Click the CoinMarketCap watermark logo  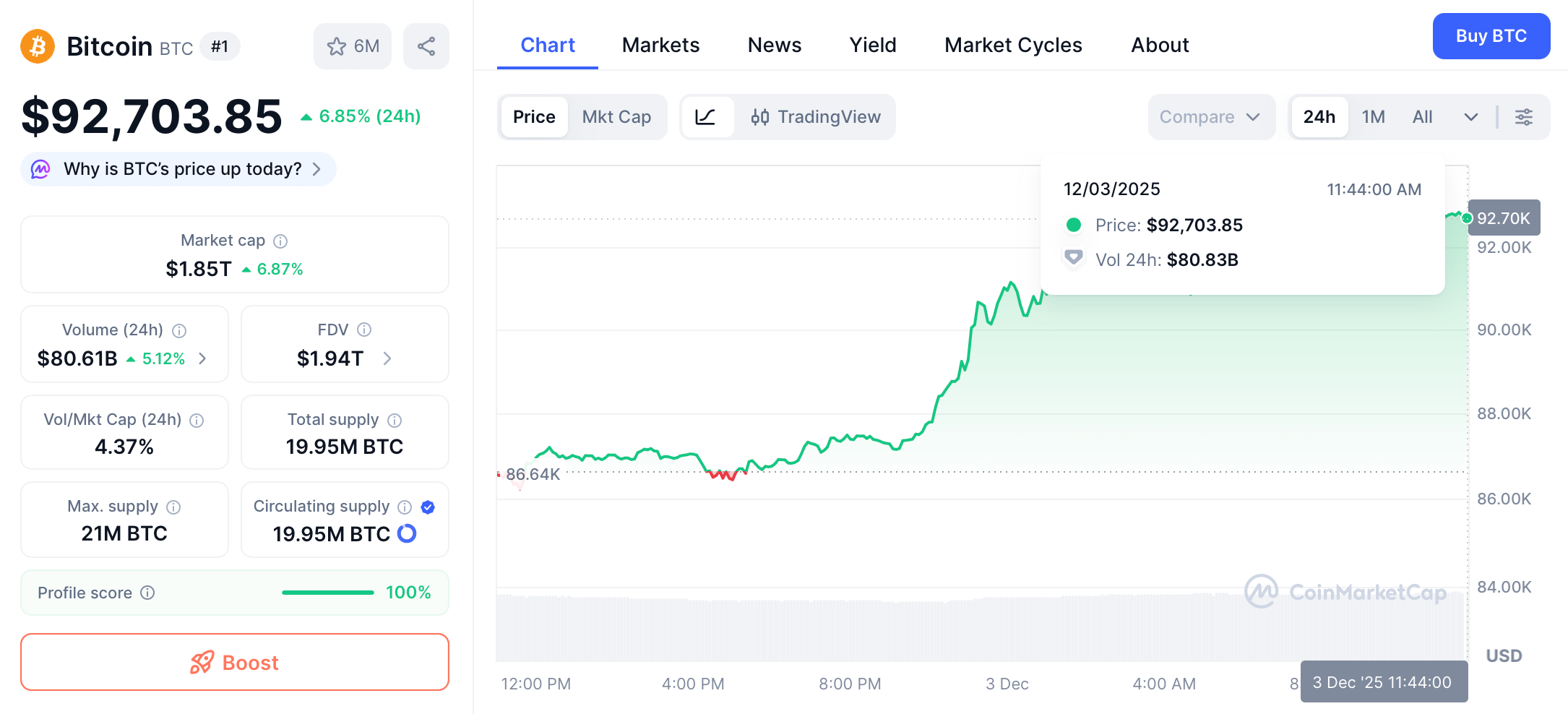(1345, 592)
